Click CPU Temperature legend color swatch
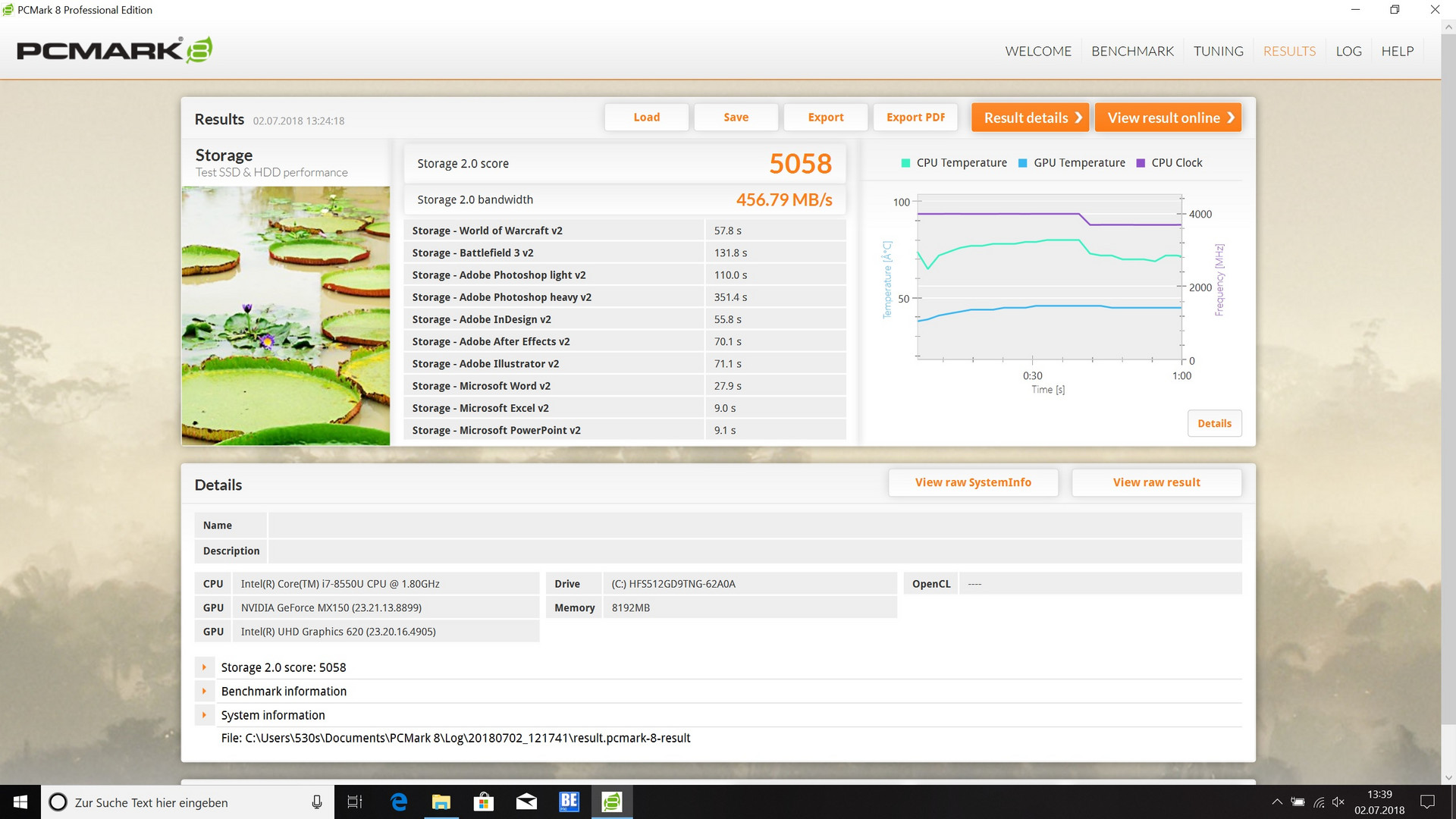This screenshot has width=1456, height=819. [x=905, y=163]
